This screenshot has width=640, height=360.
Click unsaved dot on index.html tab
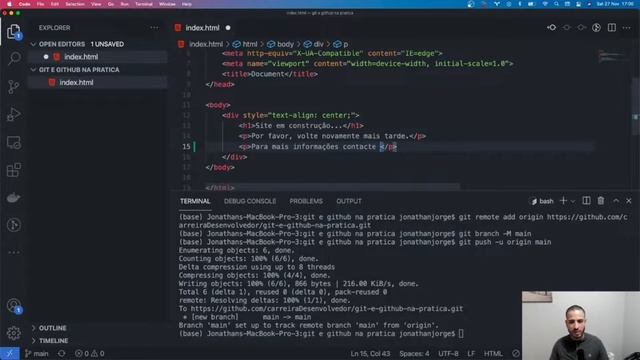tap(228, 28)
